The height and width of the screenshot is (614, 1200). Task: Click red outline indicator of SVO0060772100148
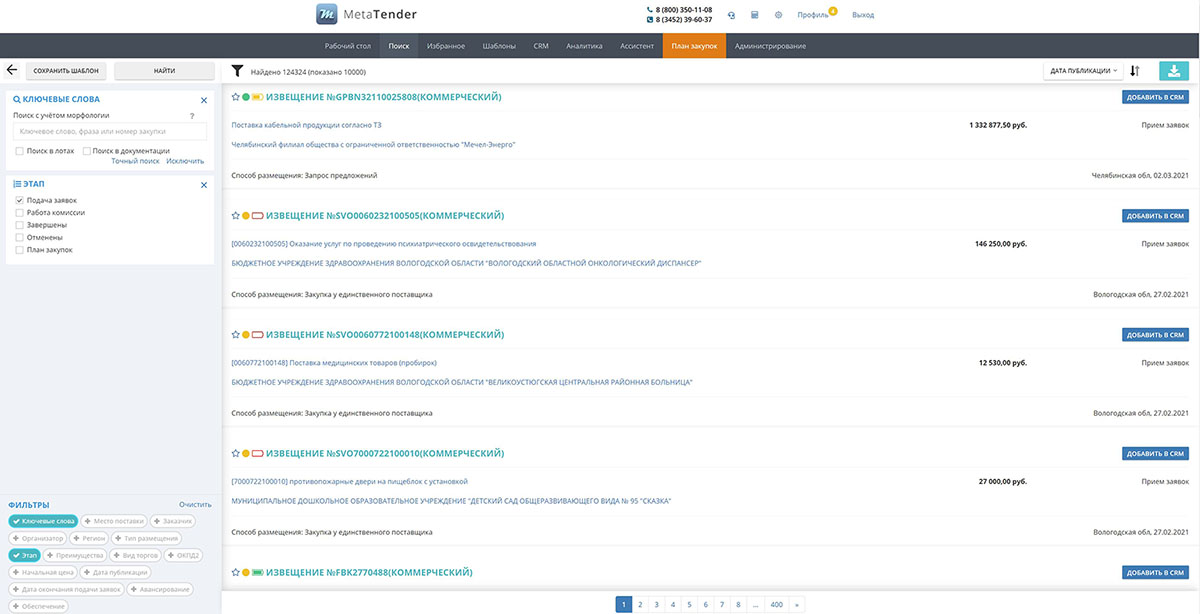coord(257,334)
